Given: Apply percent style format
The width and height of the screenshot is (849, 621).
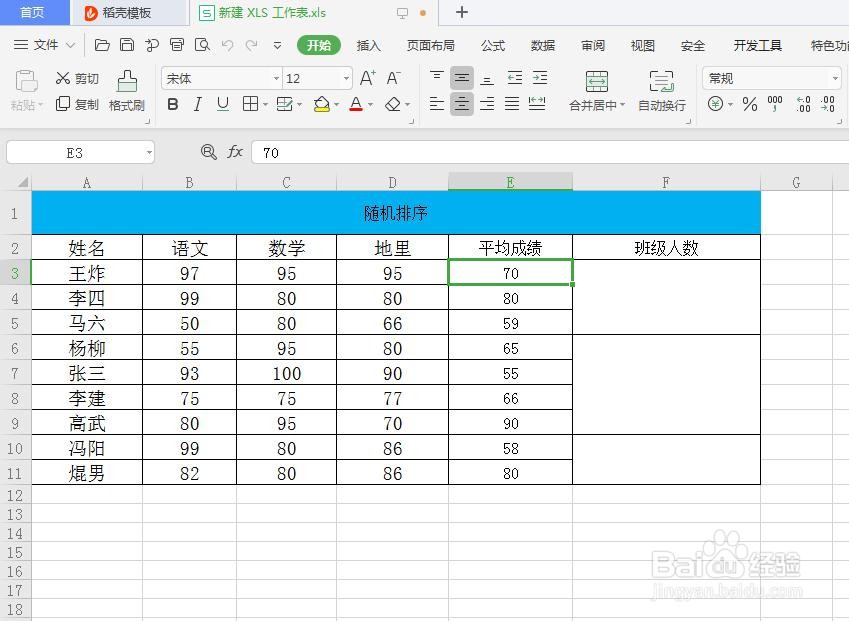Looking at the screenshot, I should [749, 104].
